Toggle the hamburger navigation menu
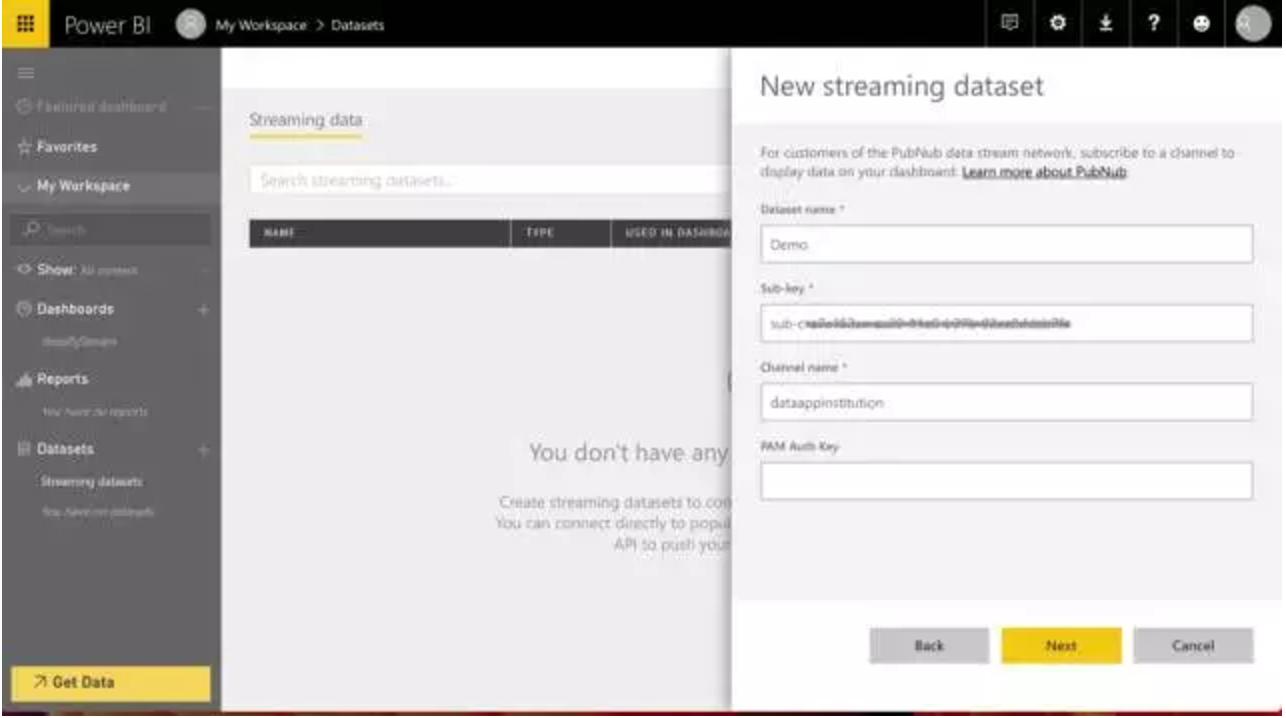 tap(25, 71)
